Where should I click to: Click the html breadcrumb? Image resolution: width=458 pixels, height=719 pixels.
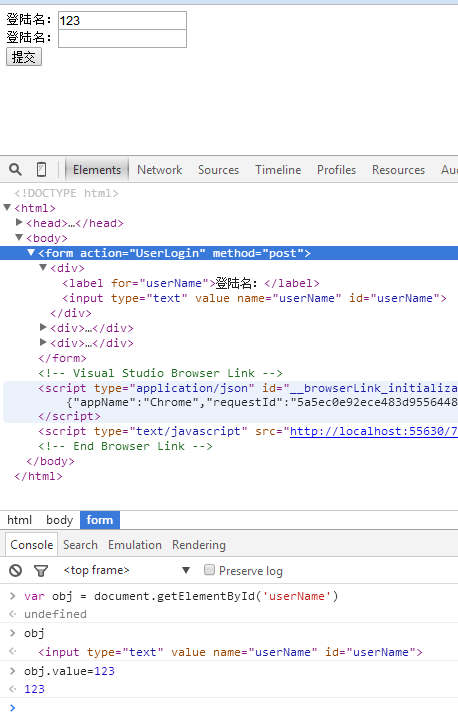tap(19, 520)
